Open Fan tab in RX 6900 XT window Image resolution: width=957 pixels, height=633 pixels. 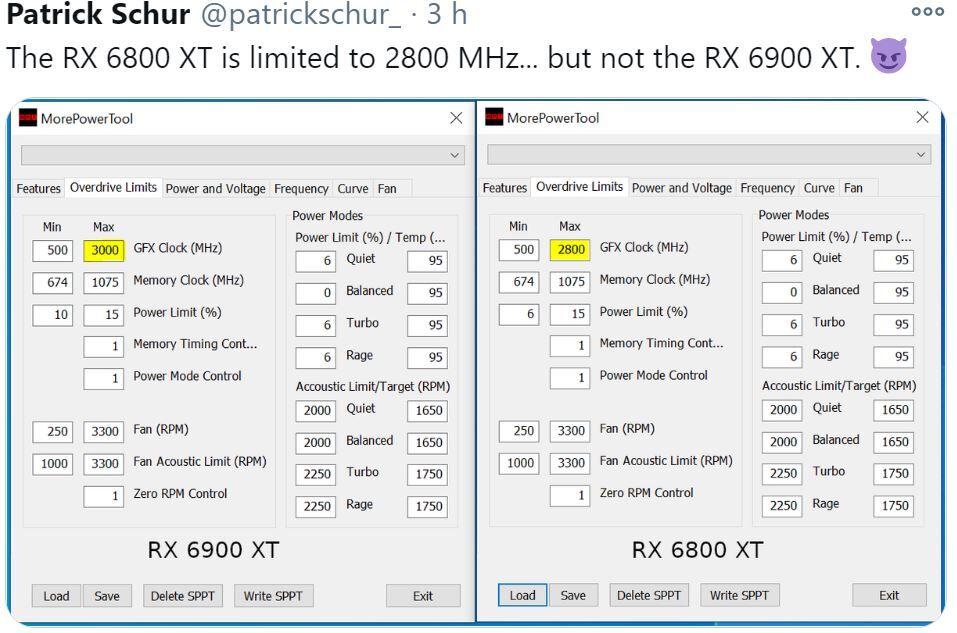click(x=387, y=189)
